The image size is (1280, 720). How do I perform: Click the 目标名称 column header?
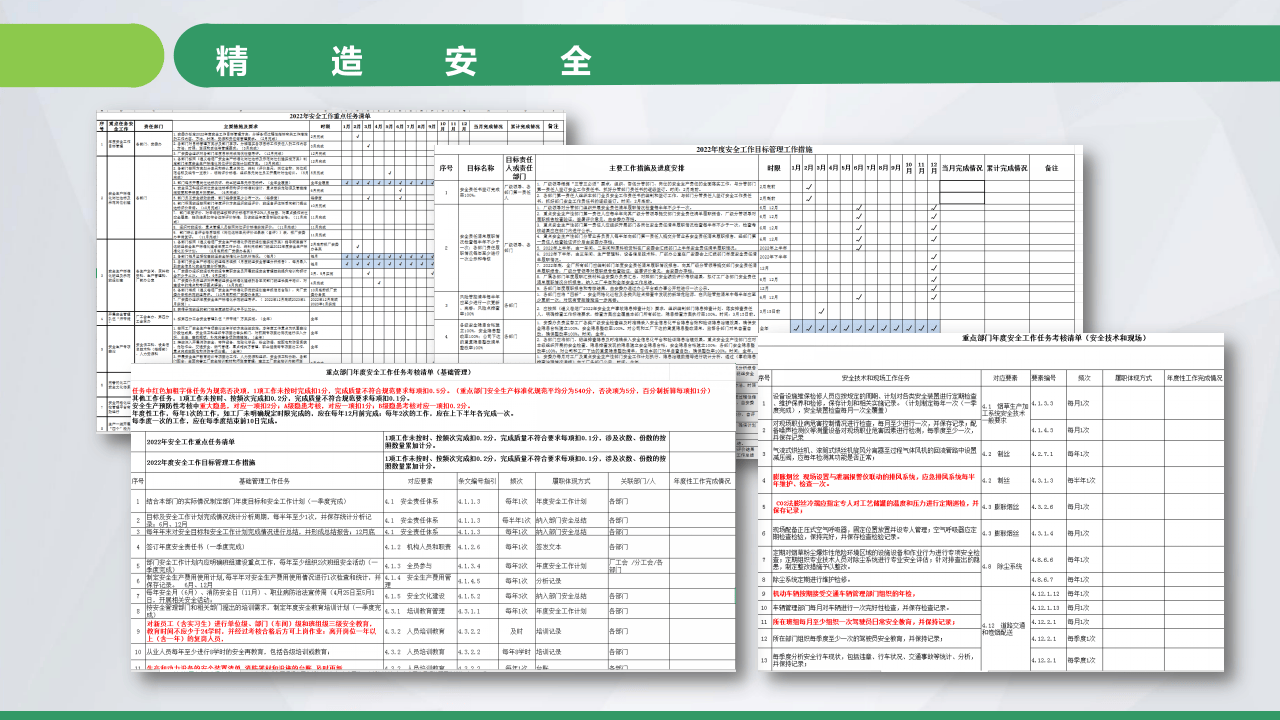point(481,168)
